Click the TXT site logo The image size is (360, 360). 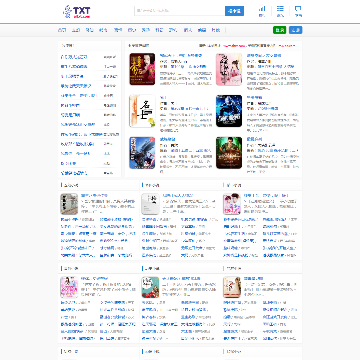tap(77, 11)
